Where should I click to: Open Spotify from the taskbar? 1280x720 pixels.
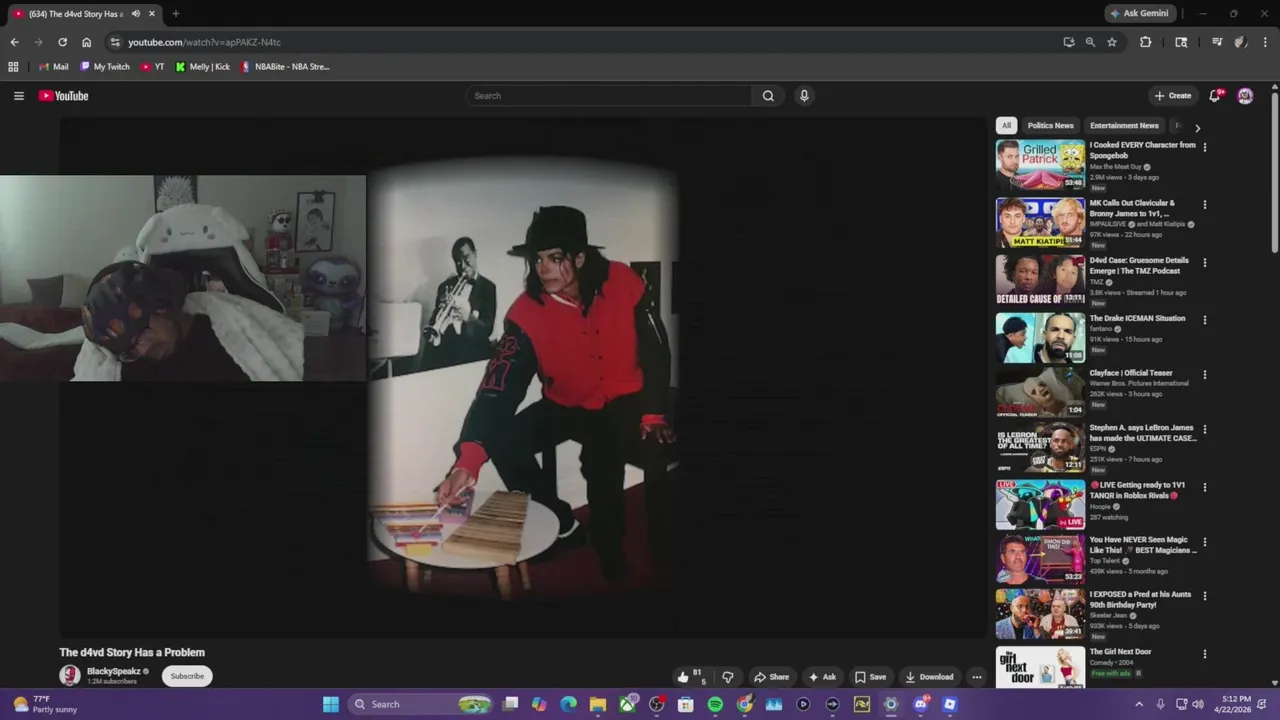pyautogui.click(x=715, y=704)
